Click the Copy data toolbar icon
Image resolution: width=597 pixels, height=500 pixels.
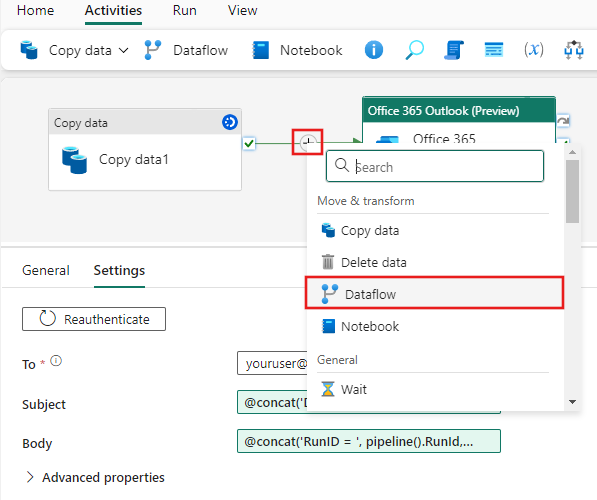tap(29, 50)
